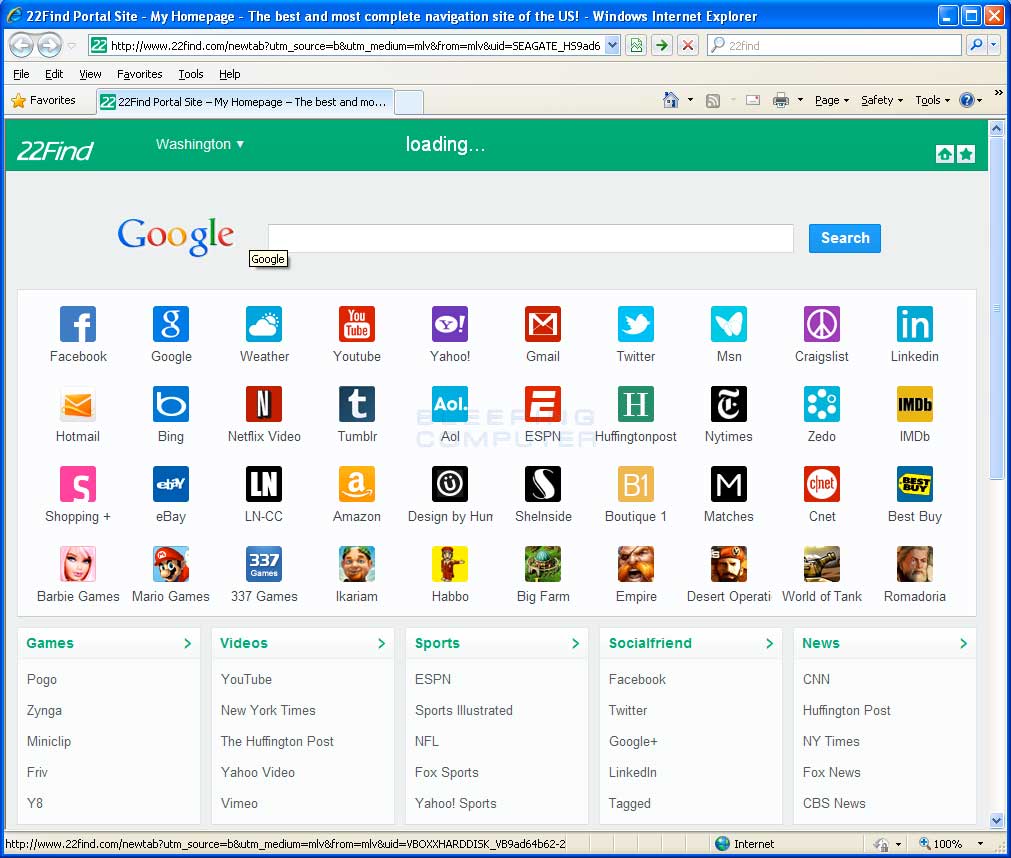The image size is (1011, 858).
Task: Open the Help menu
Action: coord(230,74)
